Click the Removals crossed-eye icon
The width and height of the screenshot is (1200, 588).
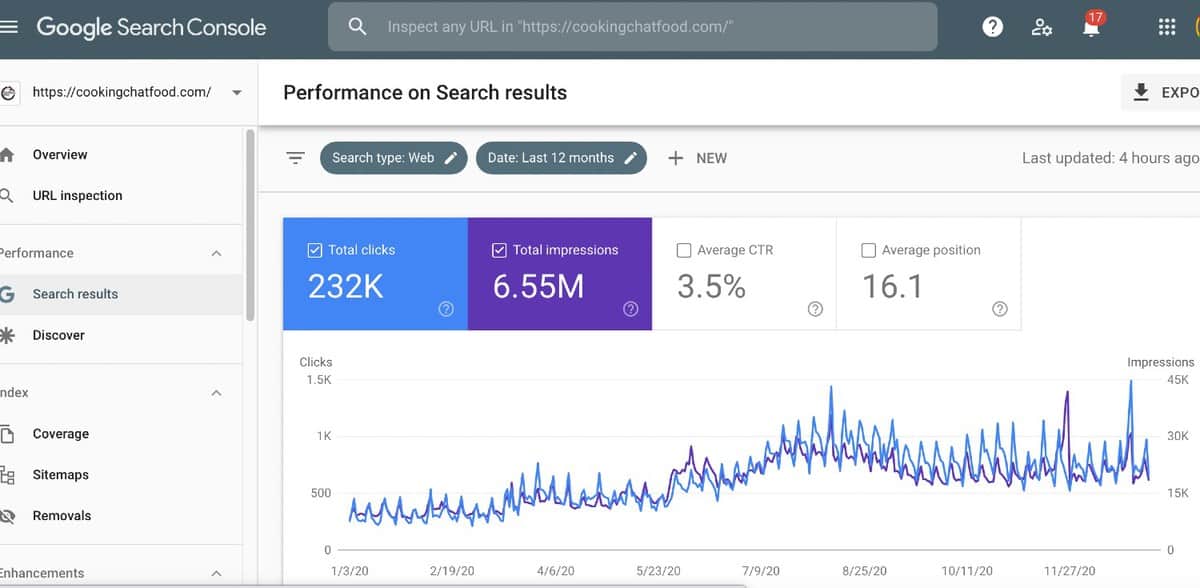(x=8, y=516)
